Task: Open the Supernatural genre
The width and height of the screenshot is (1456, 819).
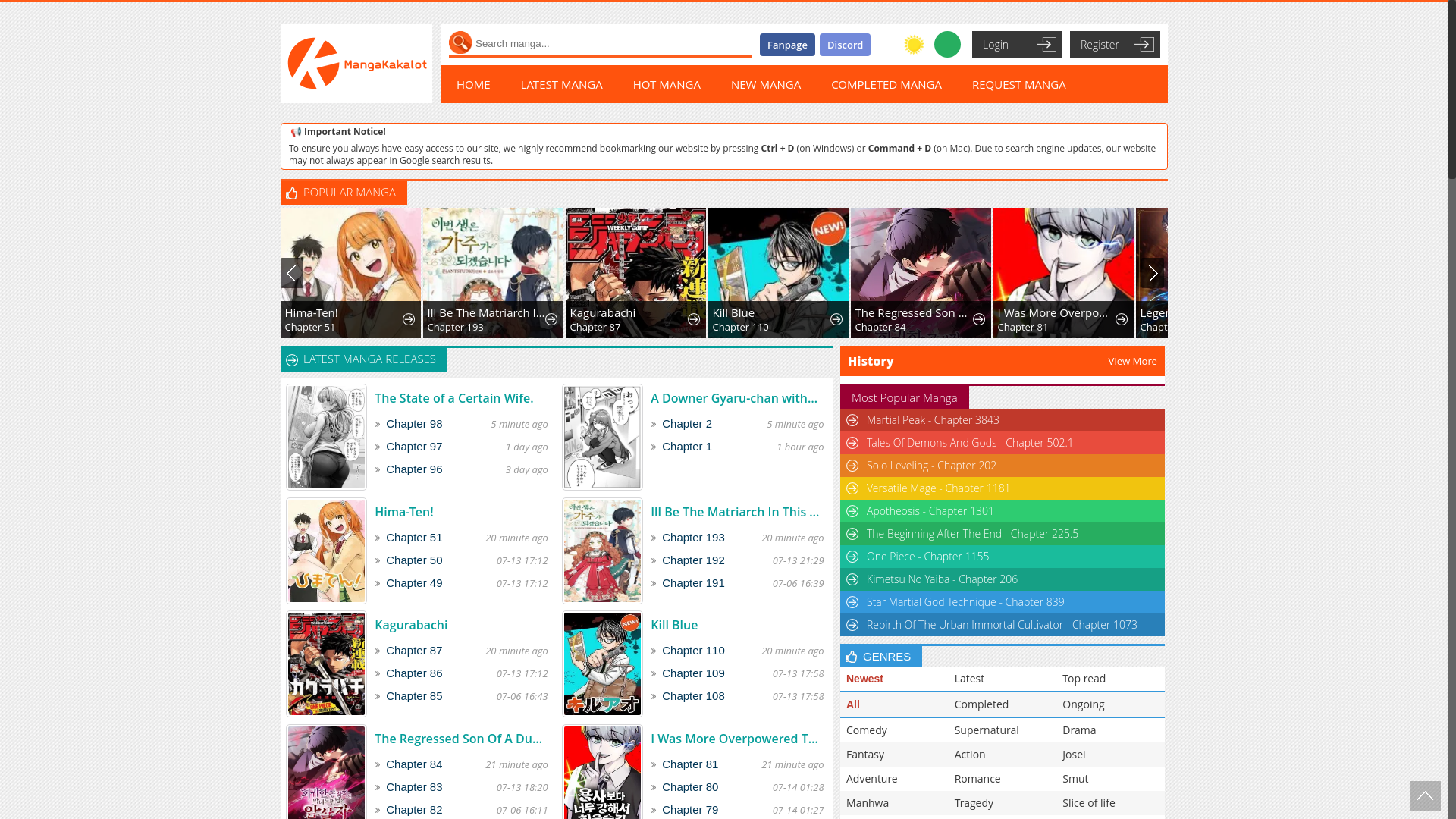Action: (x=987, y=730)
